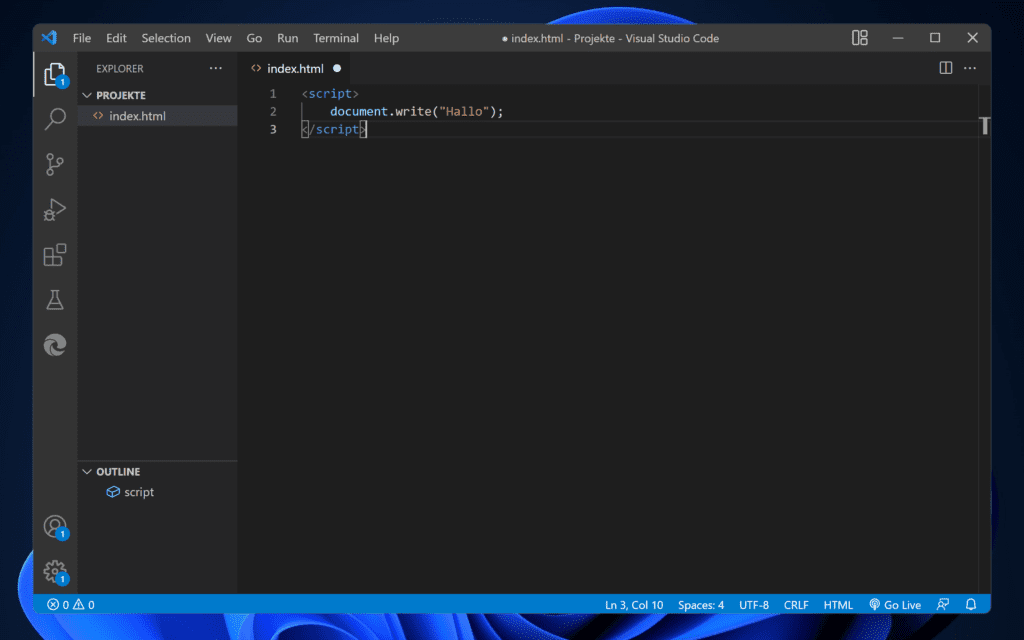The width and height of the screenshot is (1024, 640).
Task: Change the HTML language mode
Action: 838,605
